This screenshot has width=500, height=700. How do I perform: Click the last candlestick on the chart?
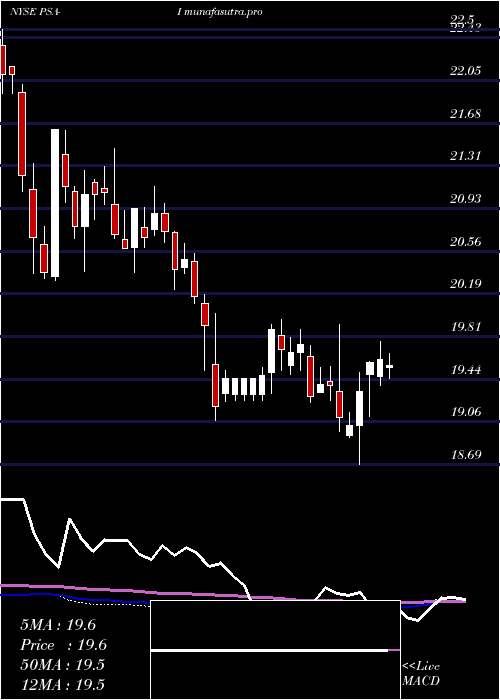click(390, 366)
